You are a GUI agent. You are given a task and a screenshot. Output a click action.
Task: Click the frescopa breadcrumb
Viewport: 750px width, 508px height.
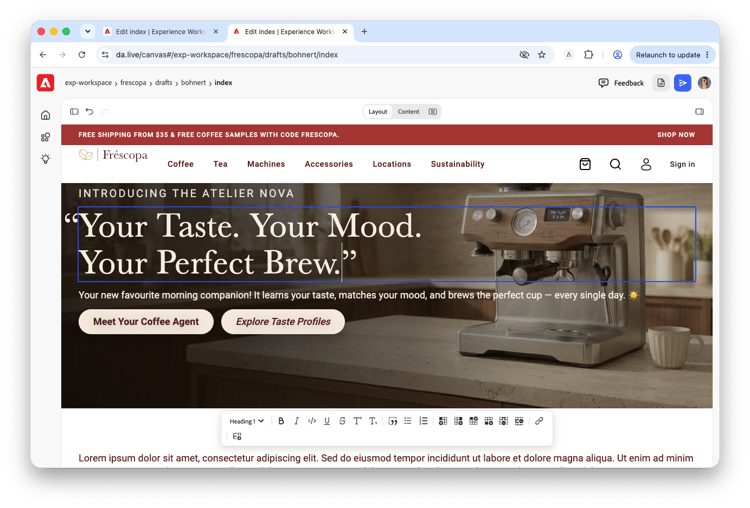coord(133,83)
